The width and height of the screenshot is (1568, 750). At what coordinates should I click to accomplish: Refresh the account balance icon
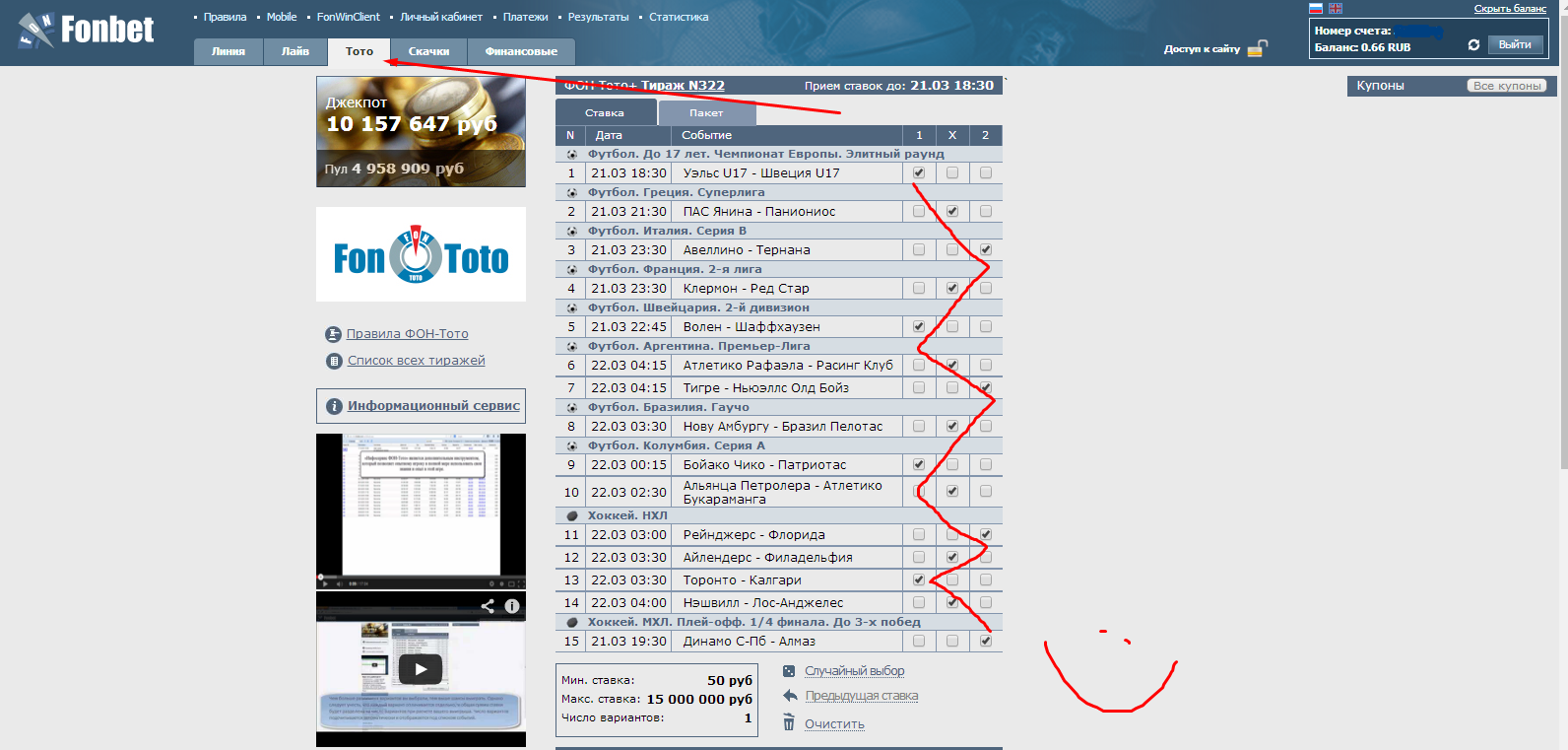1473,45
